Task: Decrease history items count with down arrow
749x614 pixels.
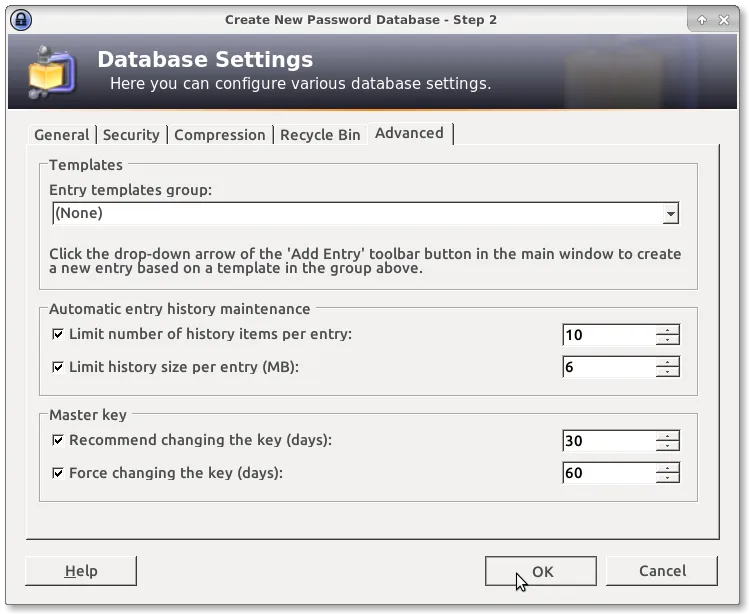Action: click(667, 341)
